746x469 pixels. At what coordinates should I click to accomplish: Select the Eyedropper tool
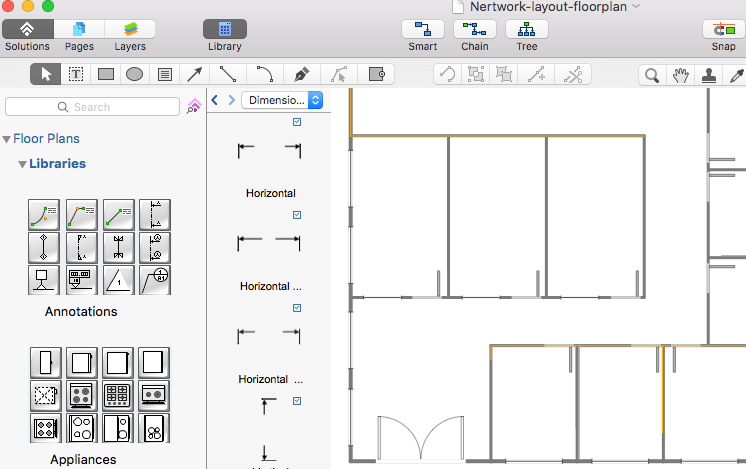pyautogui.click(x=736, y=75)
